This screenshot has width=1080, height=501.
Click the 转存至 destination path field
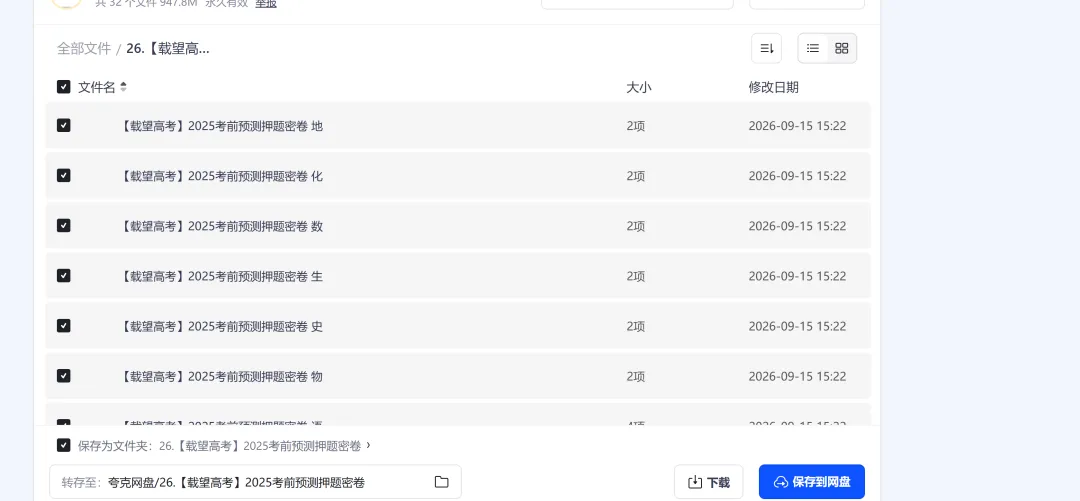[256, 482]
